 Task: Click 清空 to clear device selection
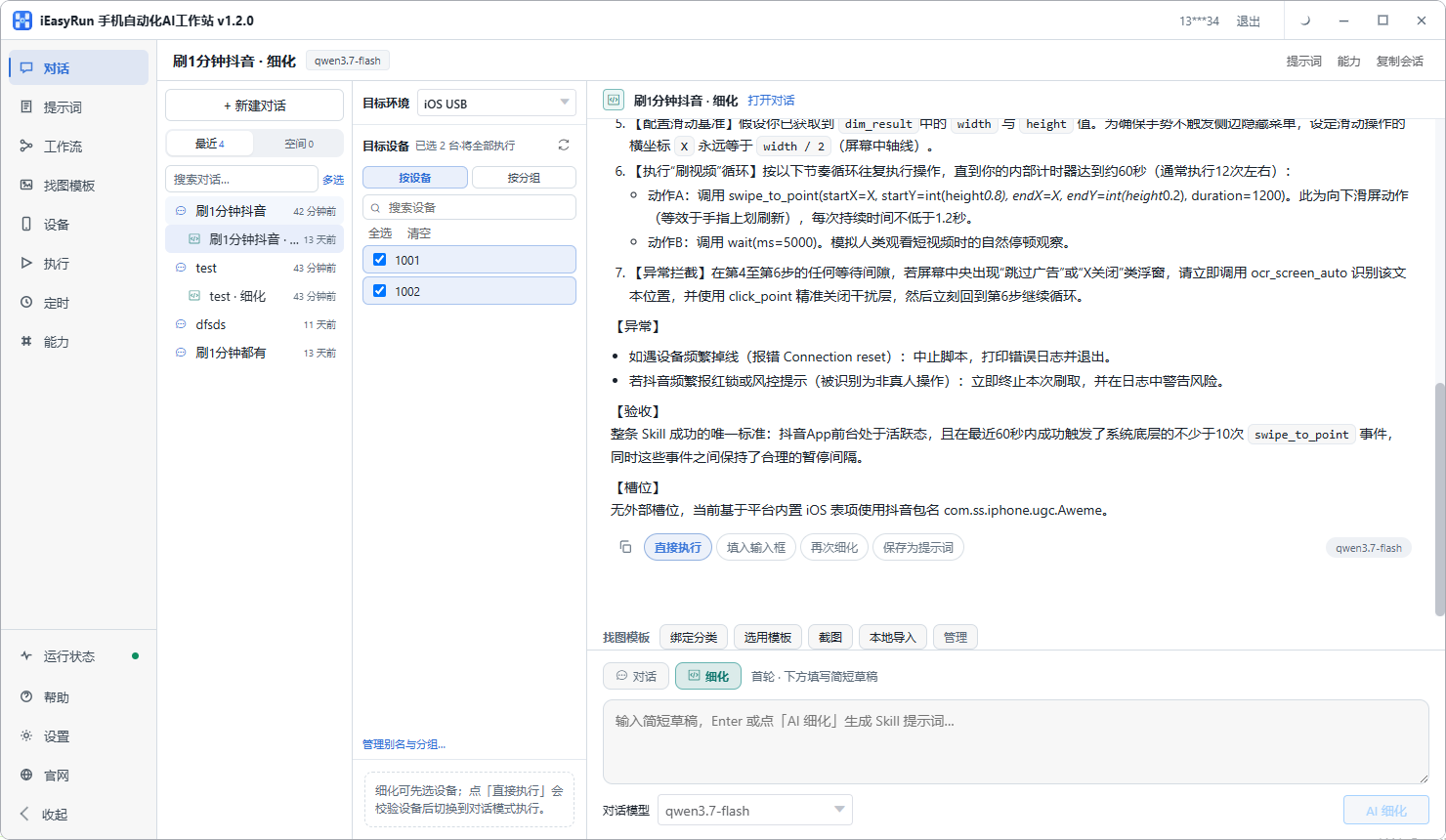pos(419,233)
